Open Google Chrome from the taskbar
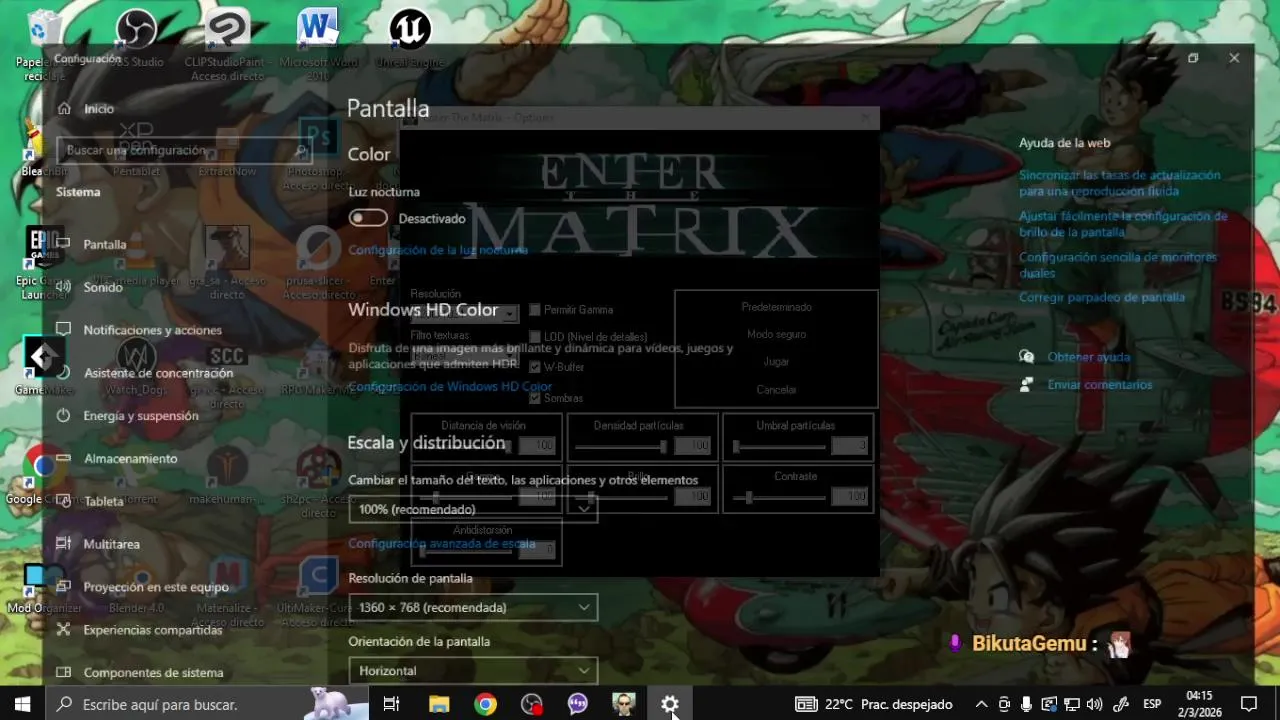 (x=485, y=704)
